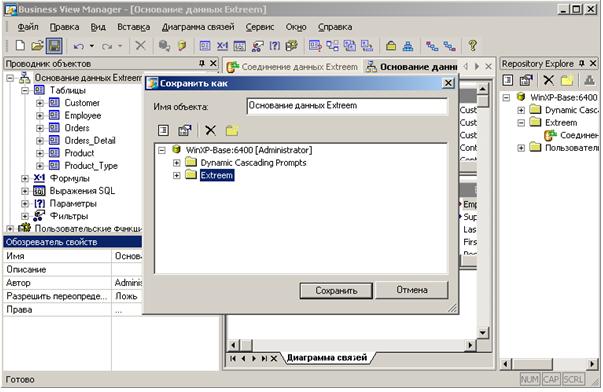Click the Insert Formula X-1 toolbar icon
This screenshot has width=603, height=392.
pyautogui.click(x=222, y=46)
